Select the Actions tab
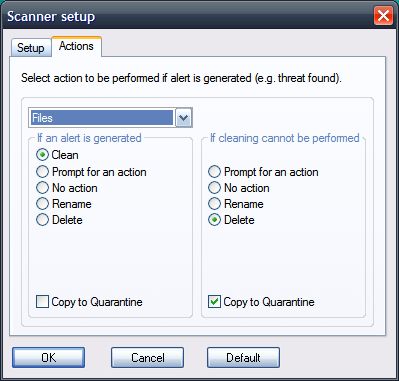The width and height of the screenshot is (399, 381). coord(76,46)
